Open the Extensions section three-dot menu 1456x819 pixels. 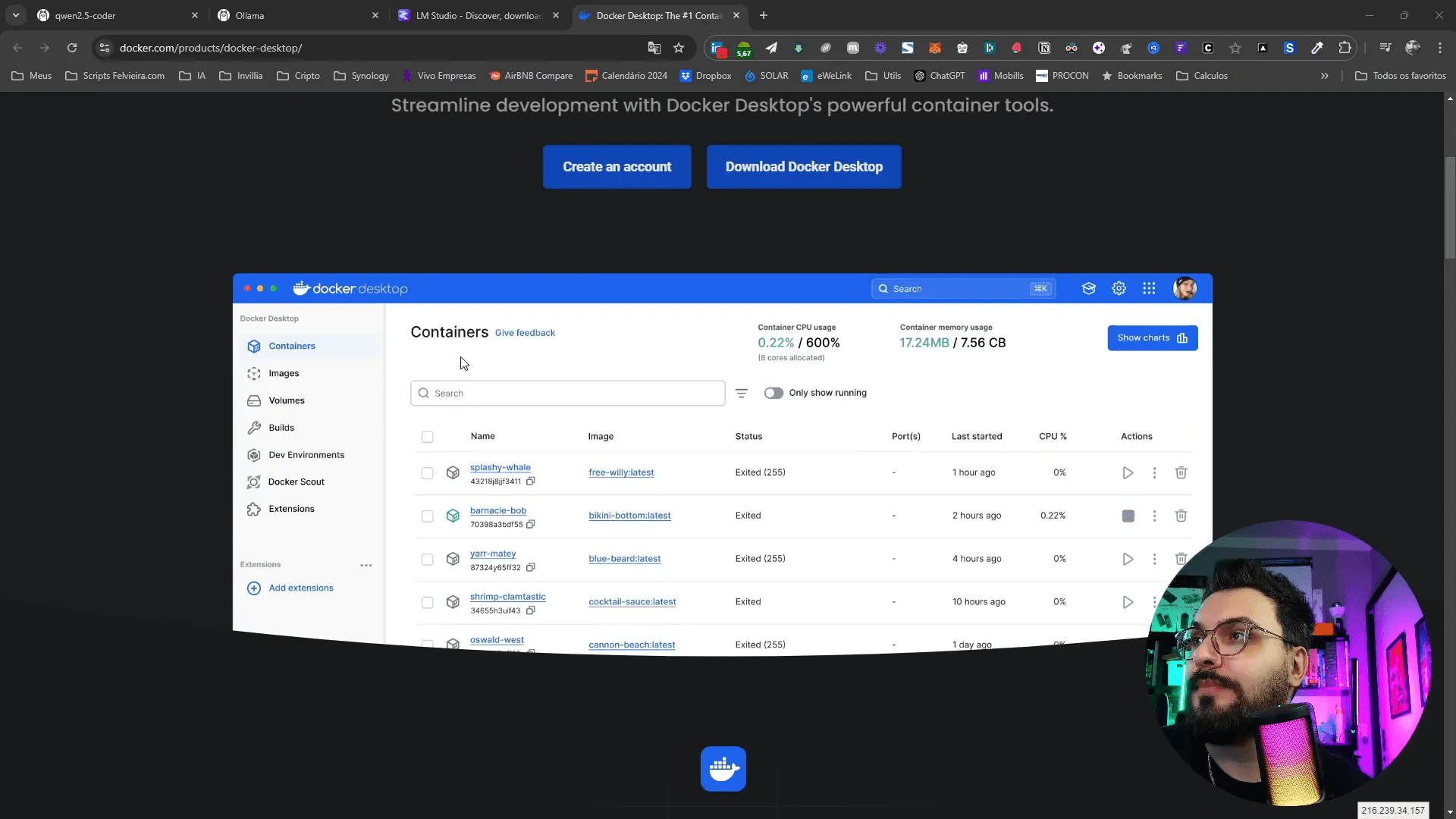(366, 565)
